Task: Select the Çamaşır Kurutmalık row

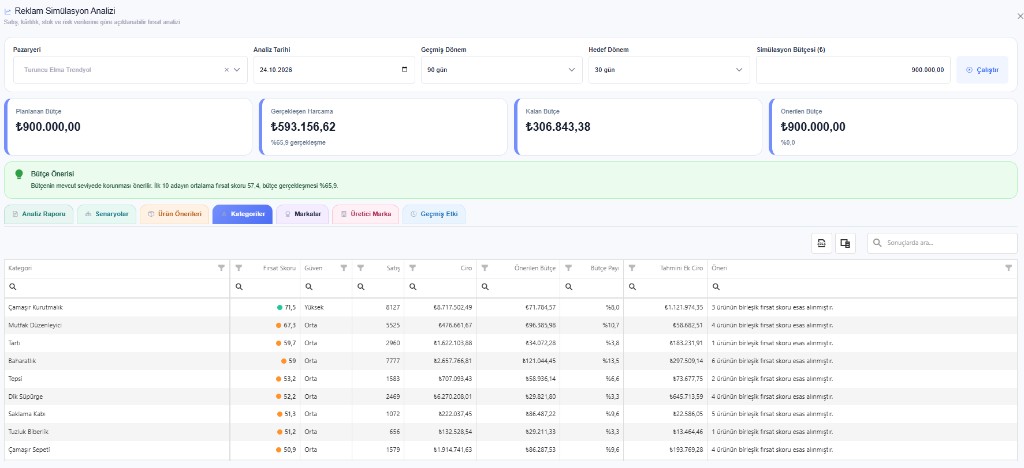Action: click(510, 307)
